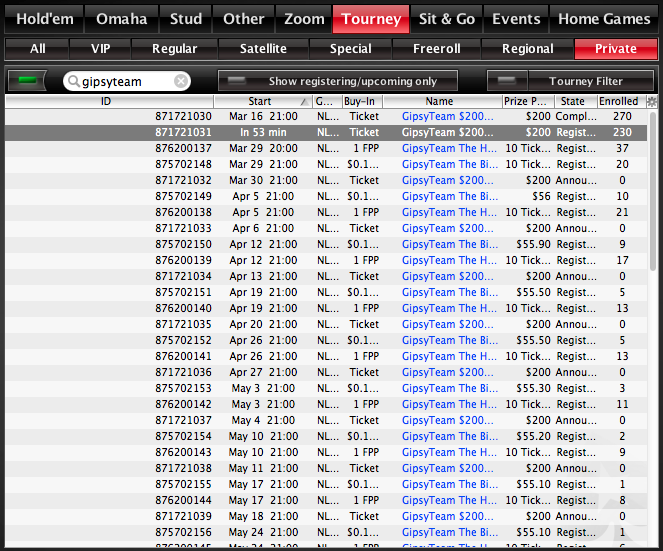
Task: Open the Mar 16 completed GipsyTeam $200 tournament
Action: click(x=447, y=116)
